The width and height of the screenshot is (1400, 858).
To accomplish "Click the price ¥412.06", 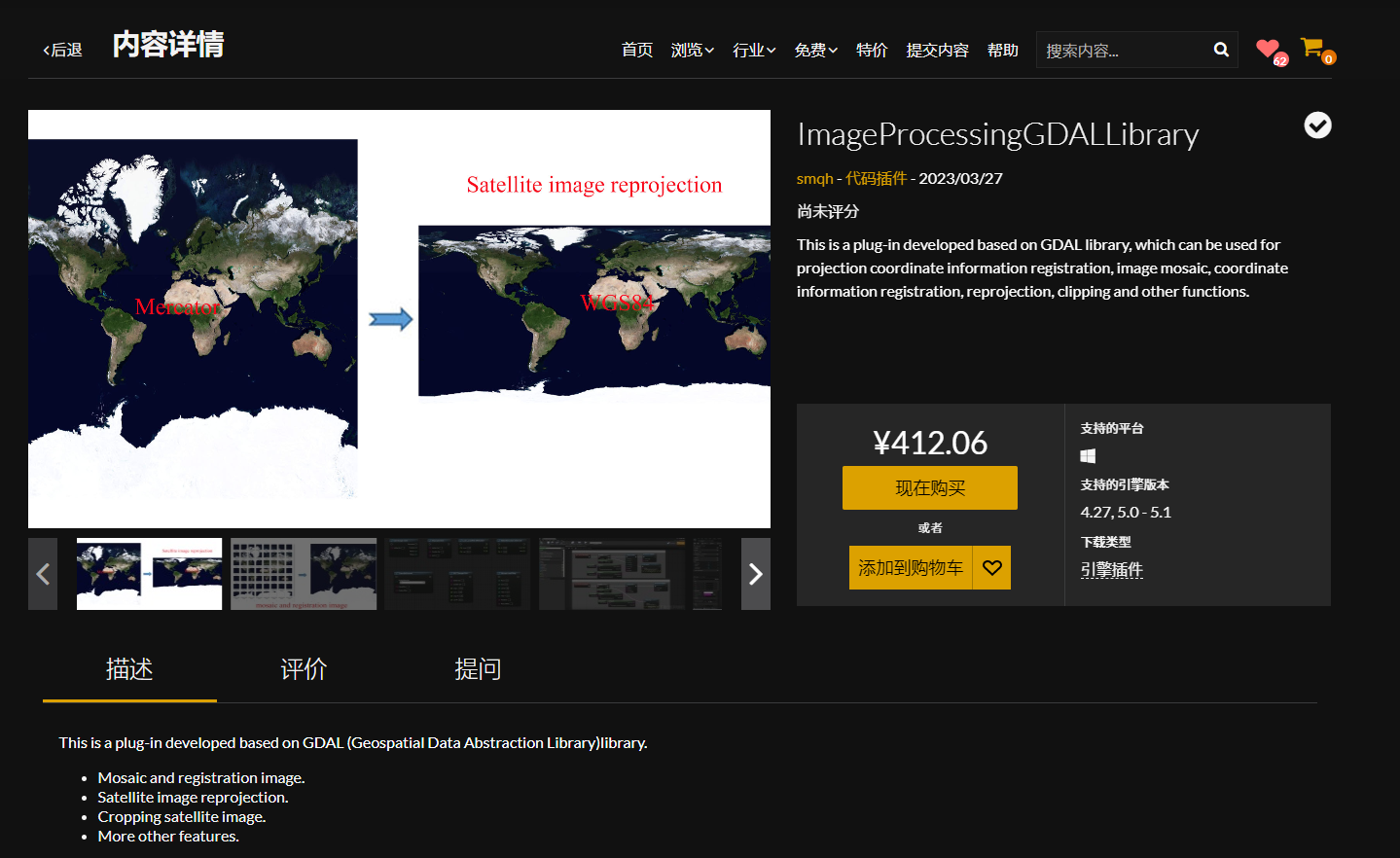I will pyautogui.click(x=930, y=443).
